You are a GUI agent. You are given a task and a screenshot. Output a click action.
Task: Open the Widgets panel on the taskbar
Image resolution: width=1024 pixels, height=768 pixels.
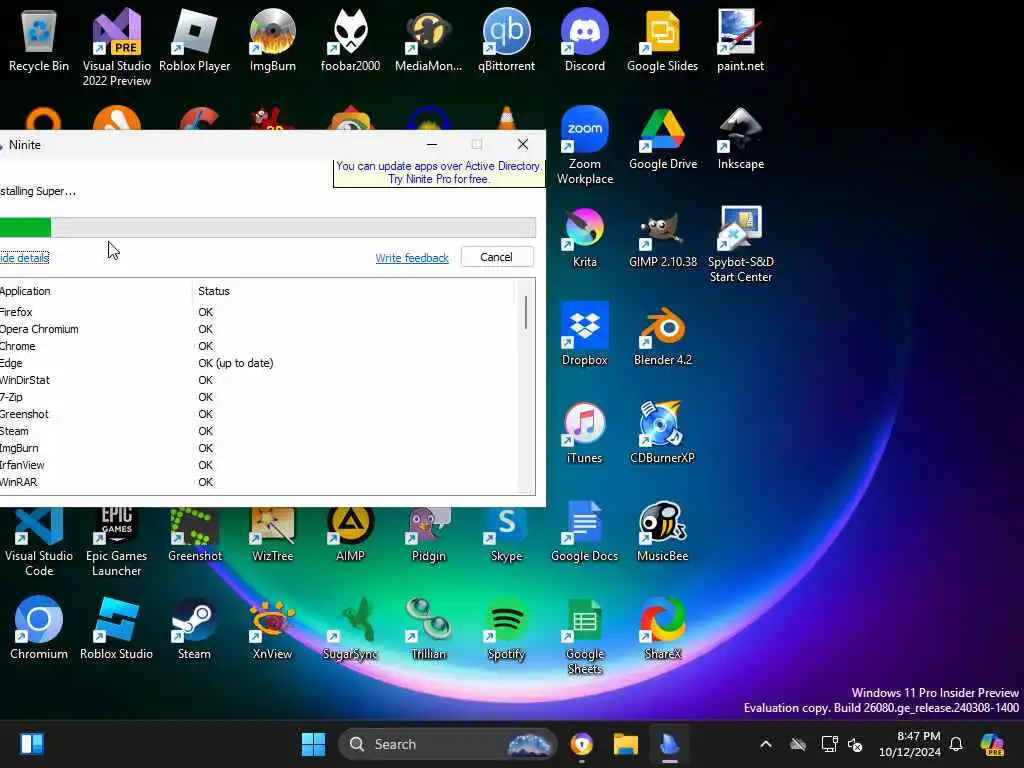31,744
